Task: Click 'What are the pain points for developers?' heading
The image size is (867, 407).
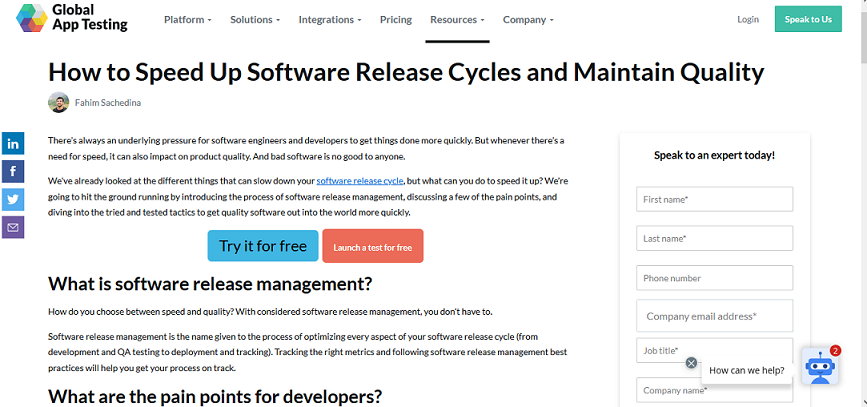Action: click(215, 396)
